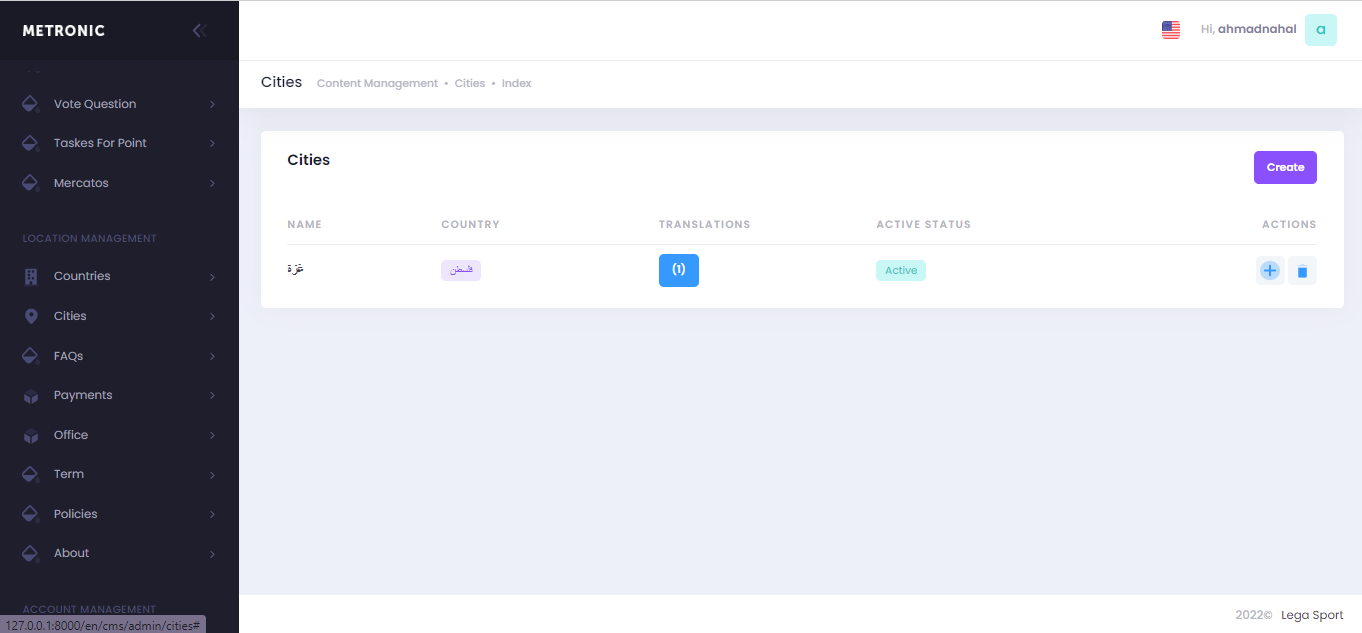Click Content Management breadcrumb link

(x=377, y=84)
